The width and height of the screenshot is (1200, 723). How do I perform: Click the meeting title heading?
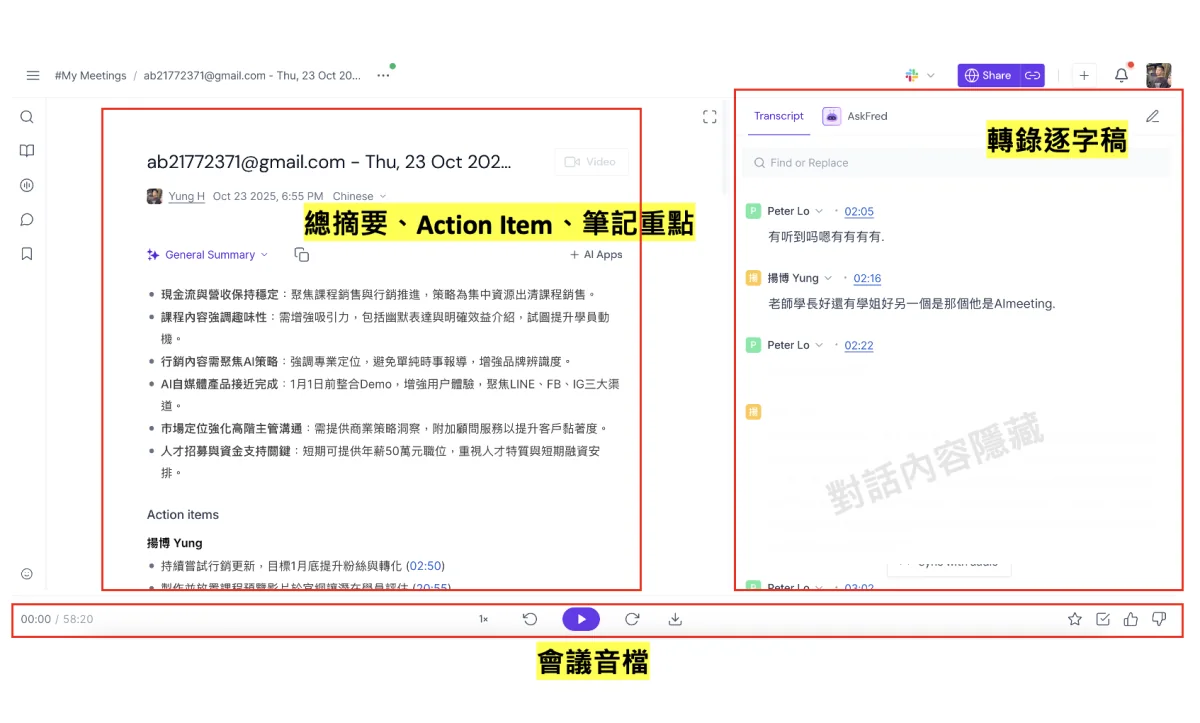[328, 161]
